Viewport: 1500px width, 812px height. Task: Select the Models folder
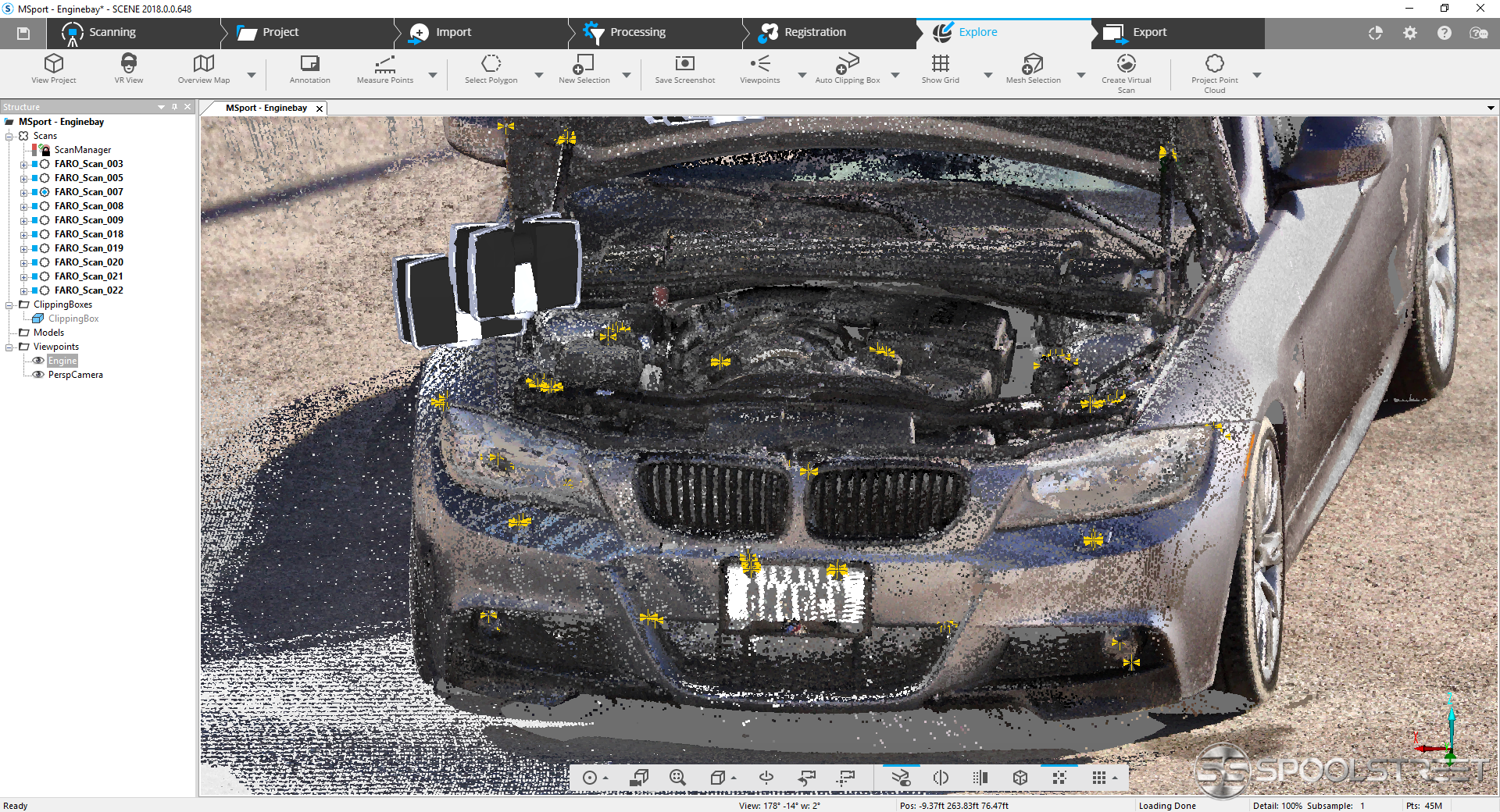click(48, 333)
